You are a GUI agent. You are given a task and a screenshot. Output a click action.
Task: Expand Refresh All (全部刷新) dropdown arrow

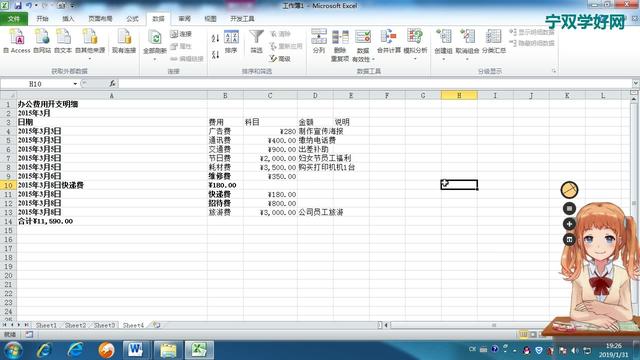pyautogui.click(x=155, y=60)
